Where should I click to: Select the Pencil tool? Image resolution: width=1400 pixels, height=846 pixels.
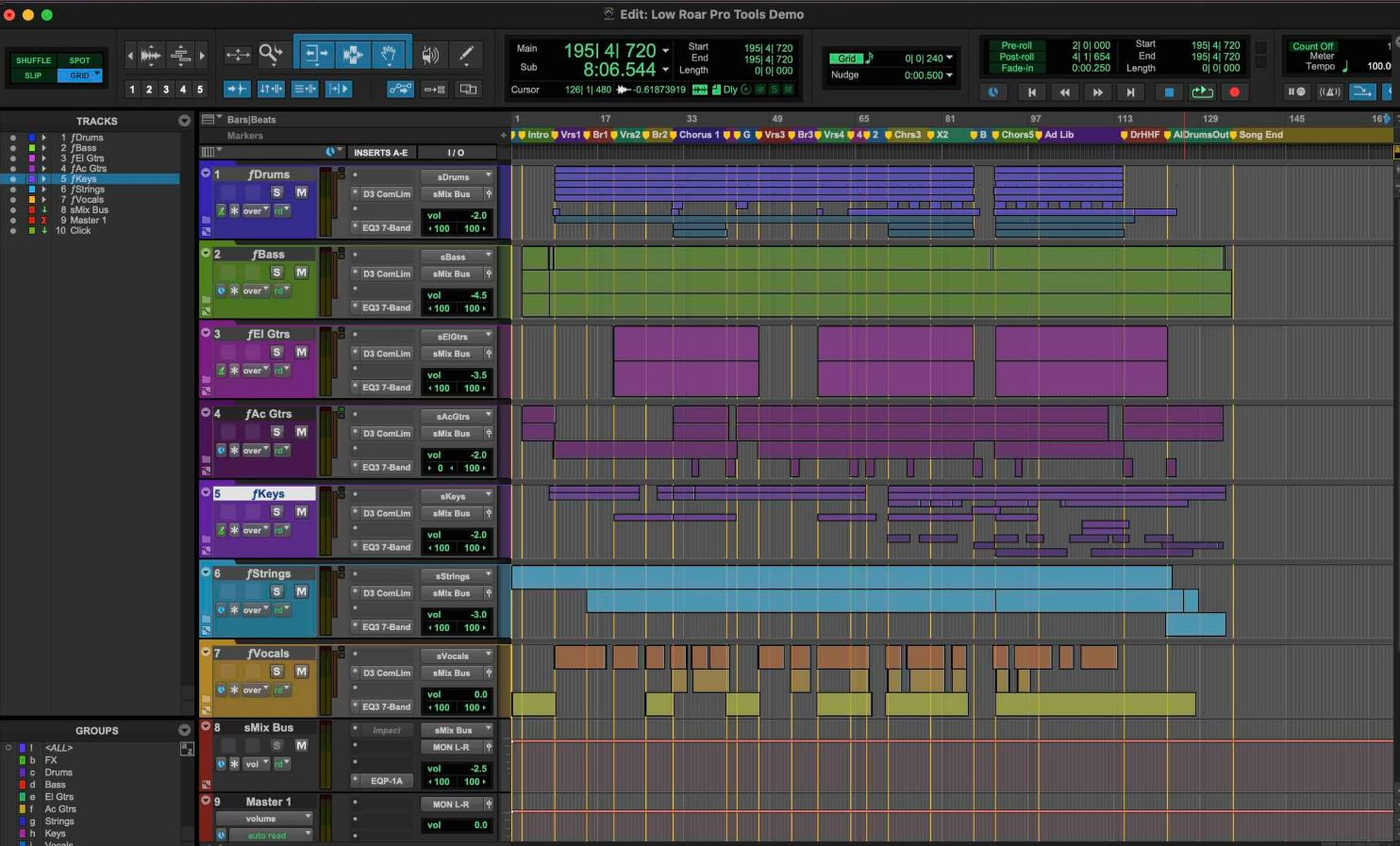point(466,55)
